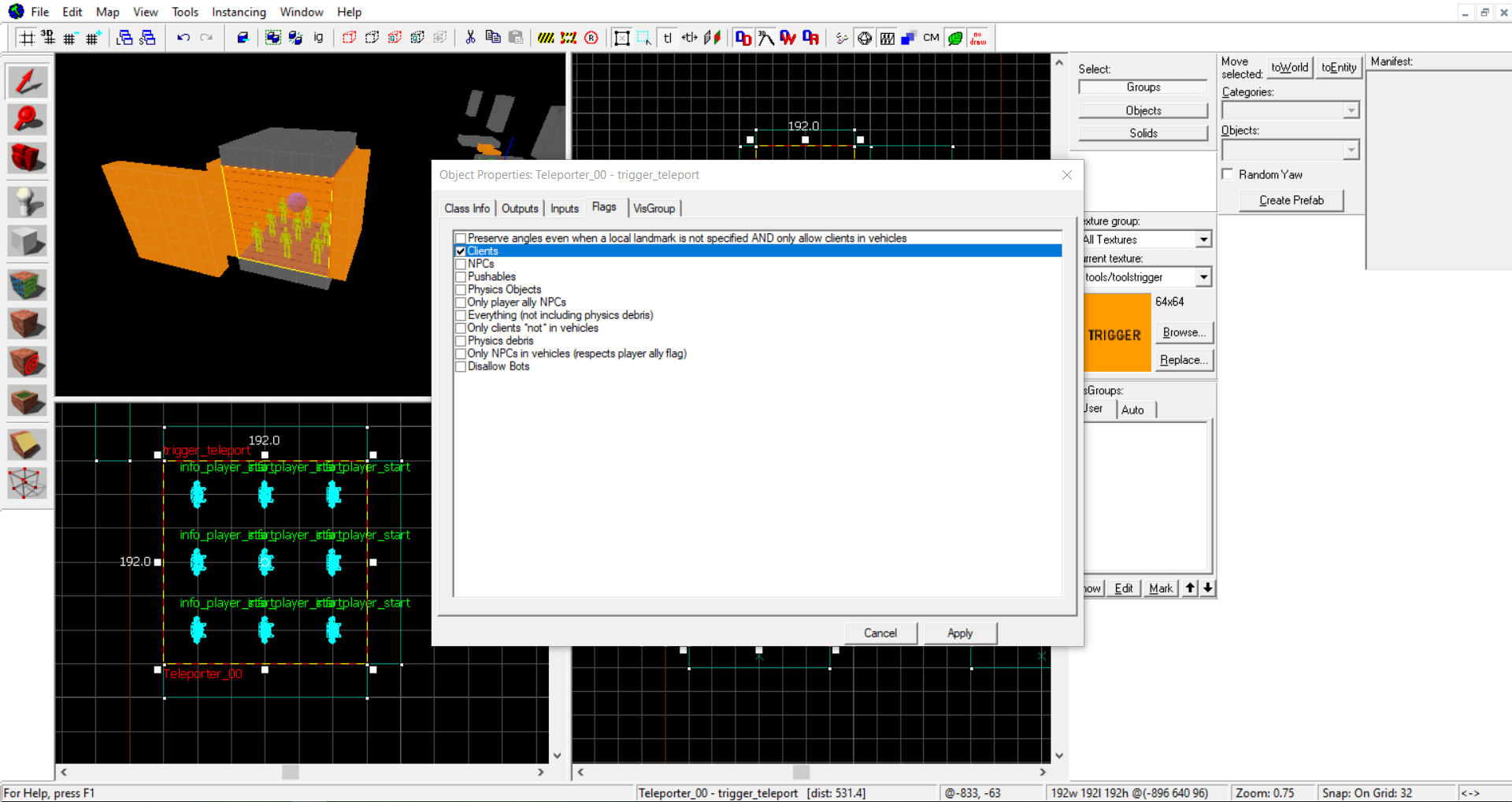This screenshot has width=1512, height=802.
Task: Select the red arrow Selection tool
Action: (x=28, y=81)
